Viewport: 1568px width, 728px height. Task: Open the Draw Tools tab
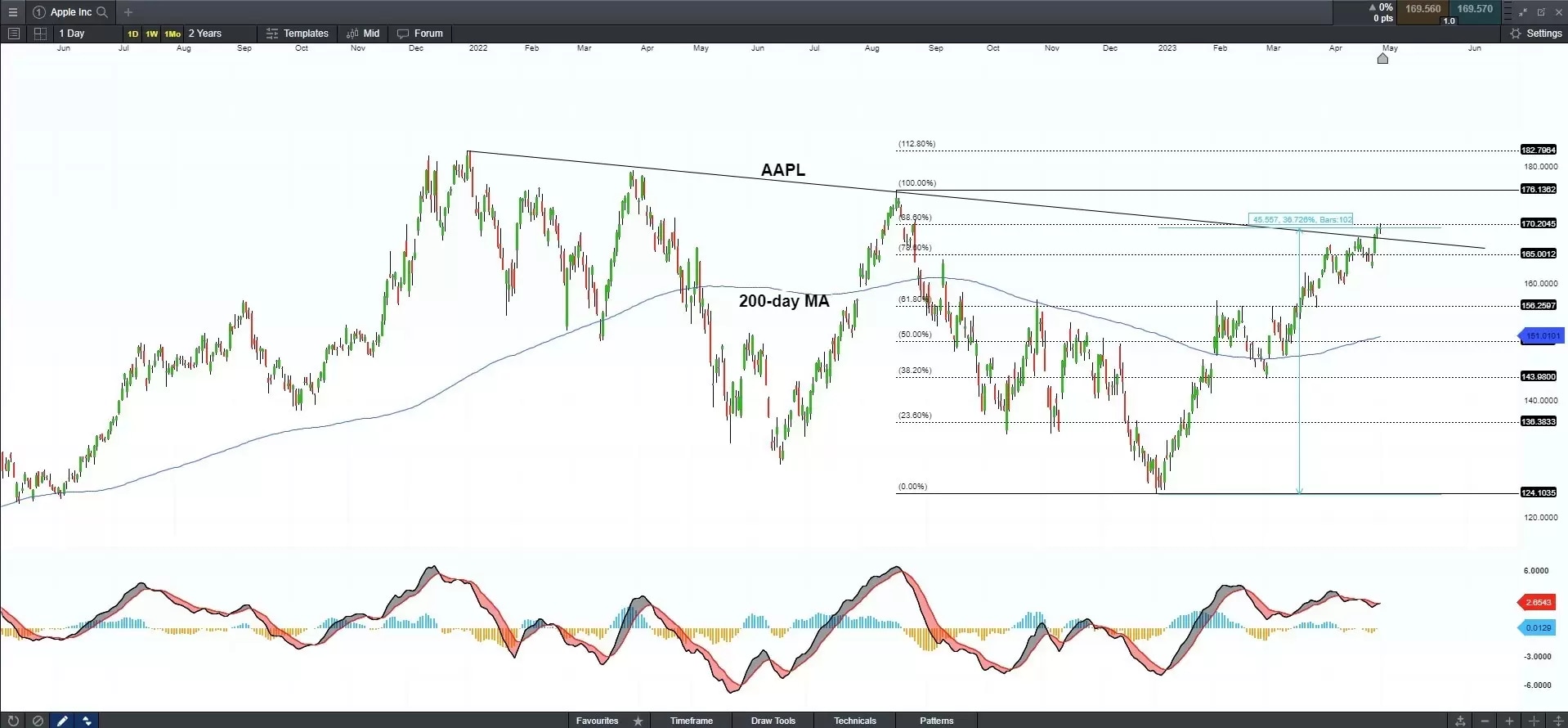pyautogui.click(x=773, y=721)
